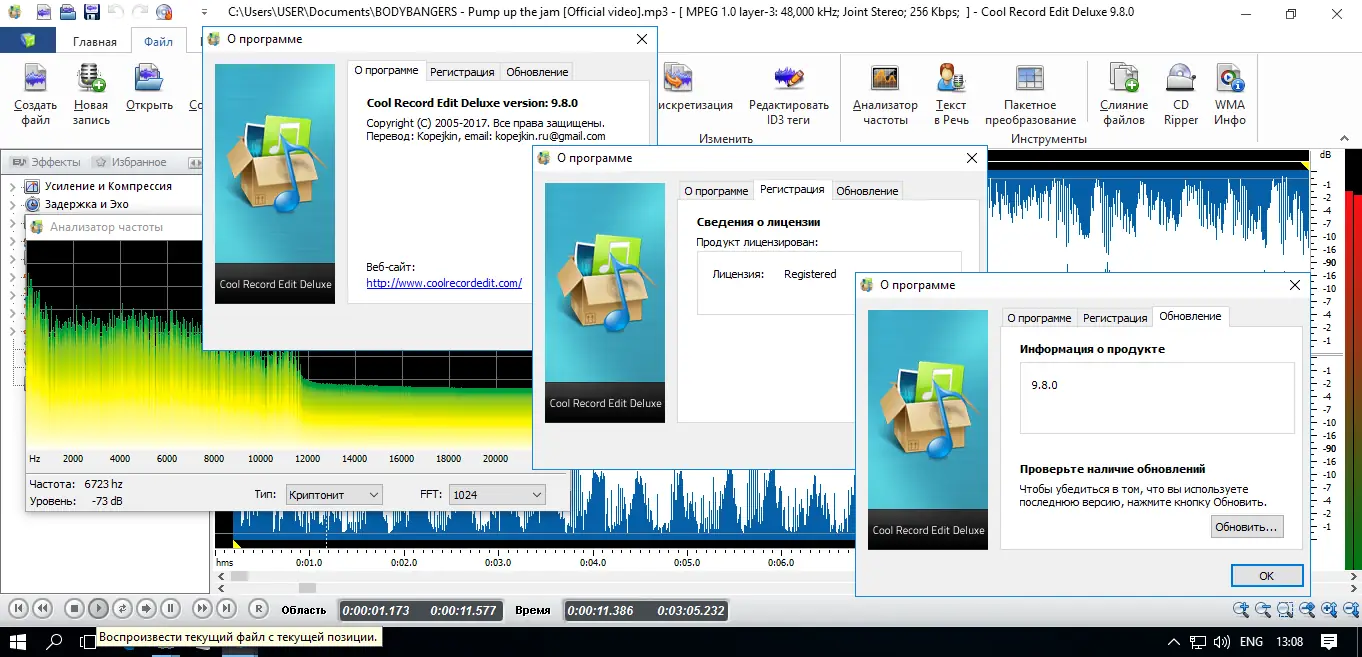Click the open folder icon in quick access bar

click(x=67, y=13)
